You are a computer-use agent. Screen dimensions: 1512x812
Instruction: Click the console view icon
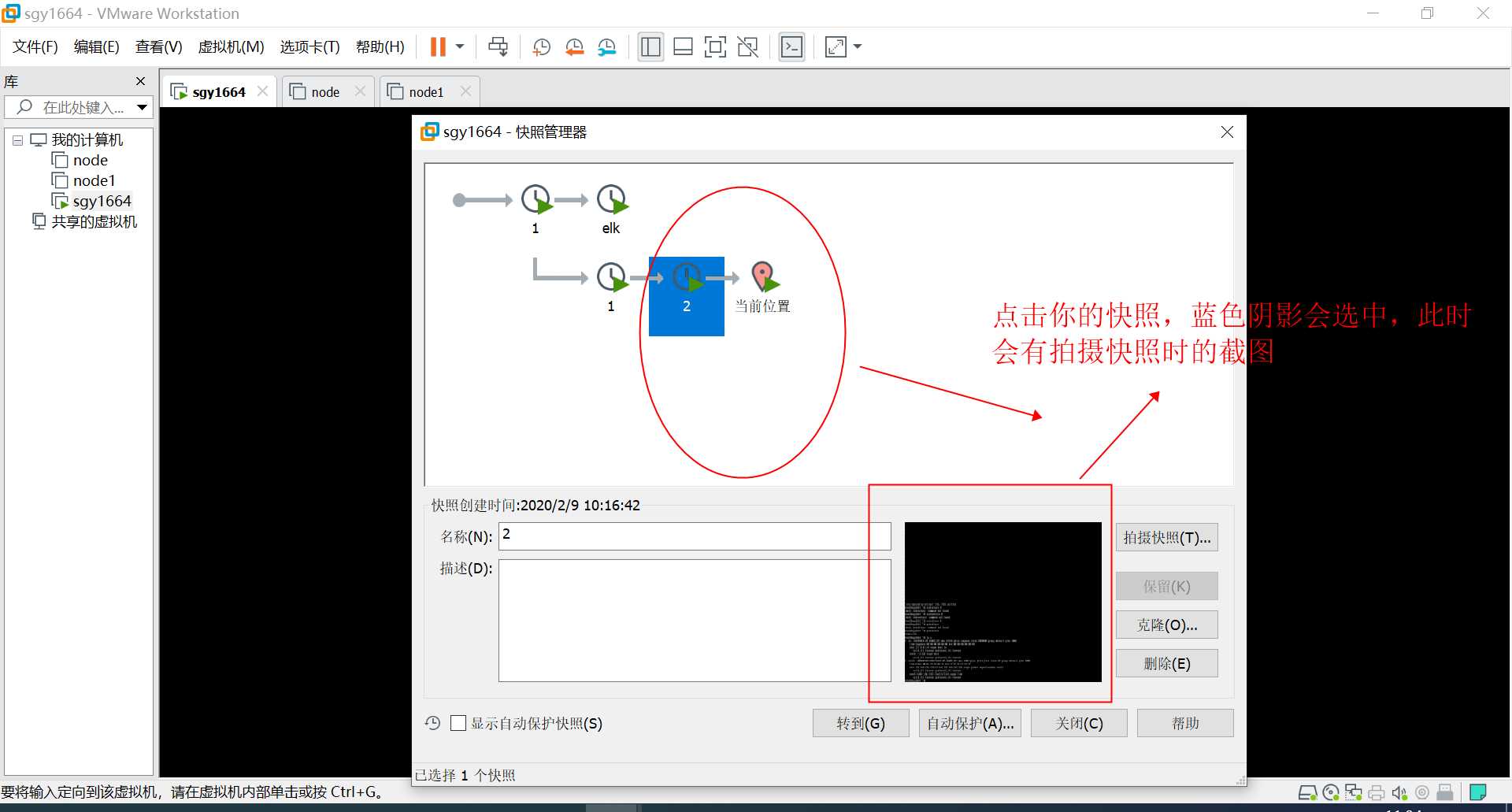[x=791, y=47]
